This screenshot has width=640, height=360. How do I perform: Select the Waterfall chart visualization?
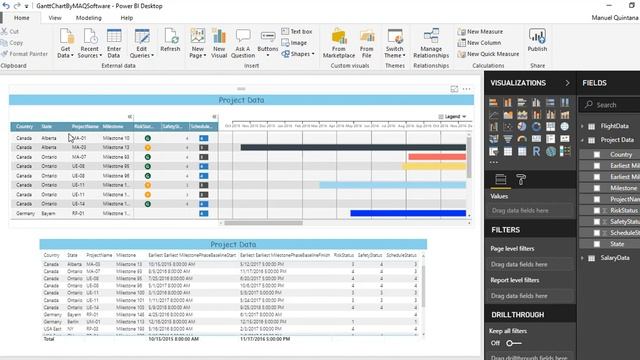(493, 127)
